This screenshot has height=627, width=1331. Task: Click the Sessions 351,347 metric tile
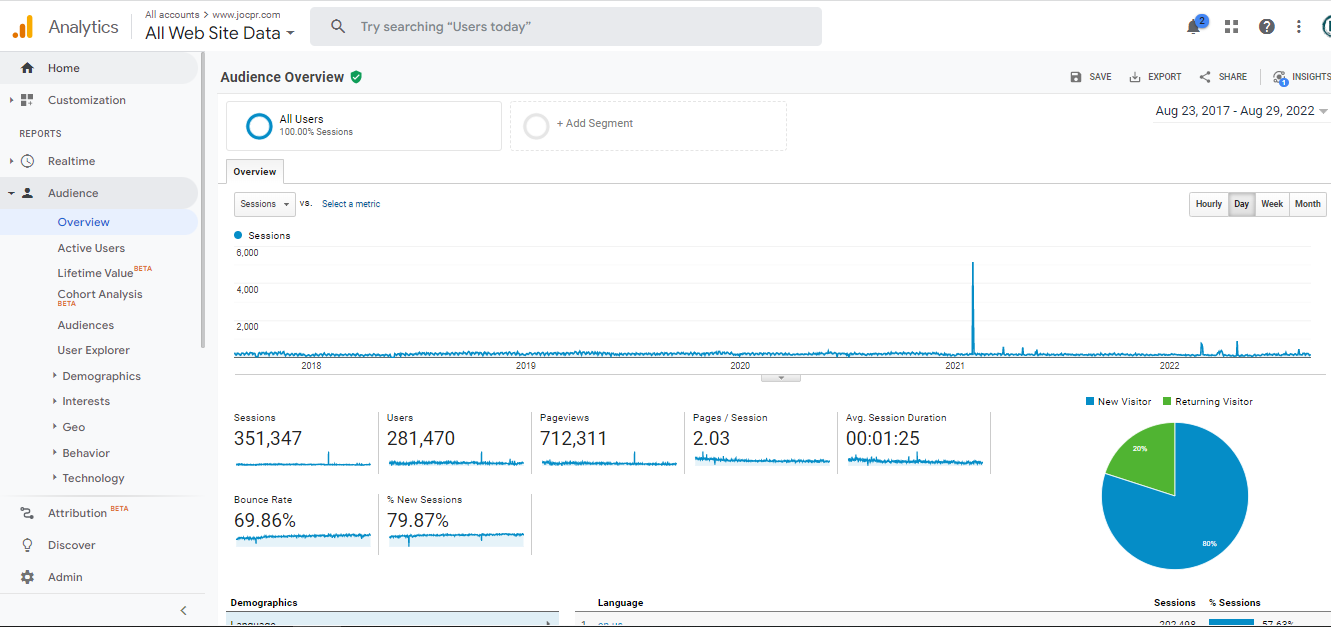tap(302, 440)
